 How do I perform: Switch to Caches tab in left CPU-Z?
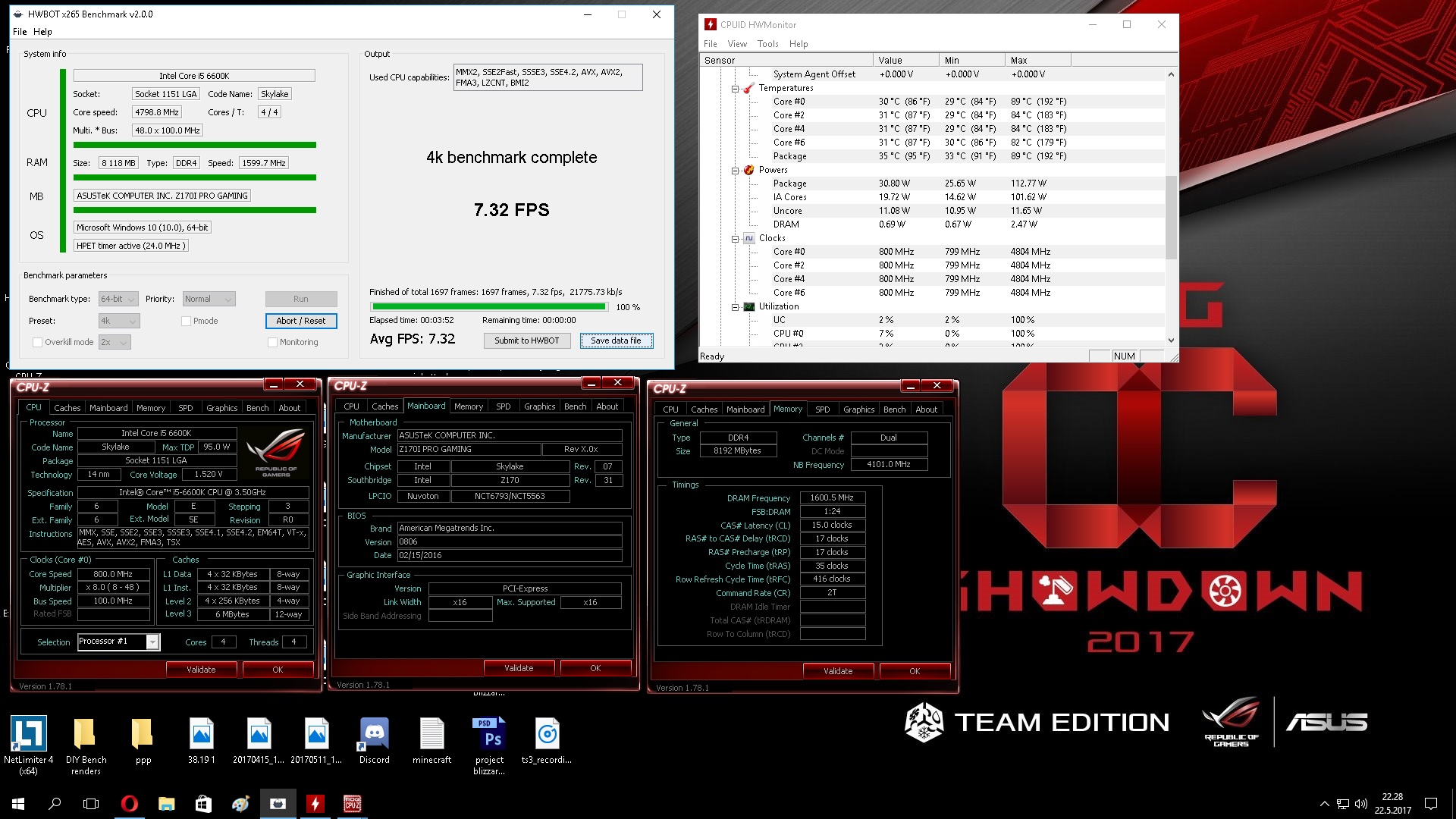tap(67, 408)
